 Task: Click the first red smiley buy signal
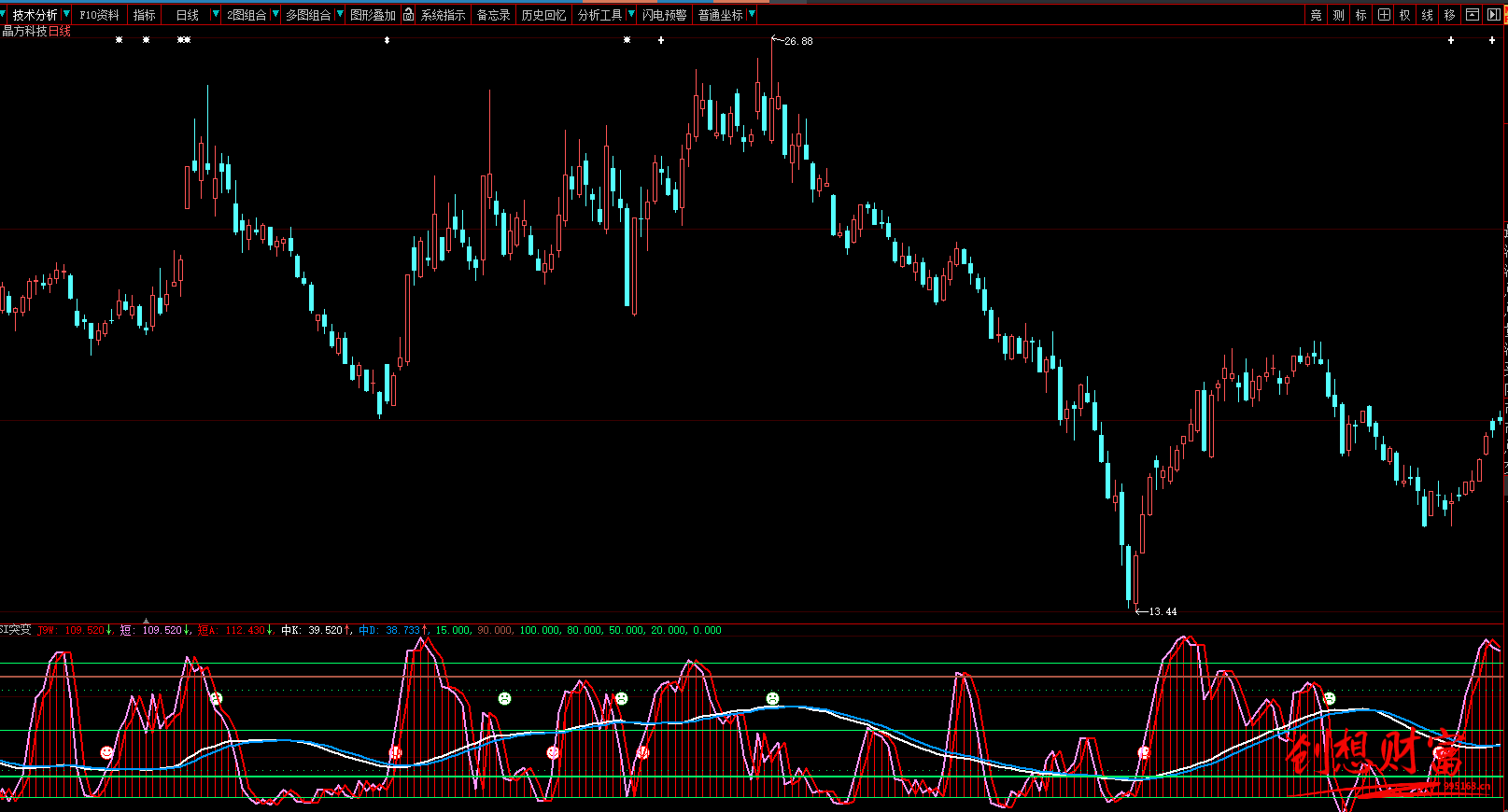(x=106, y=752)
